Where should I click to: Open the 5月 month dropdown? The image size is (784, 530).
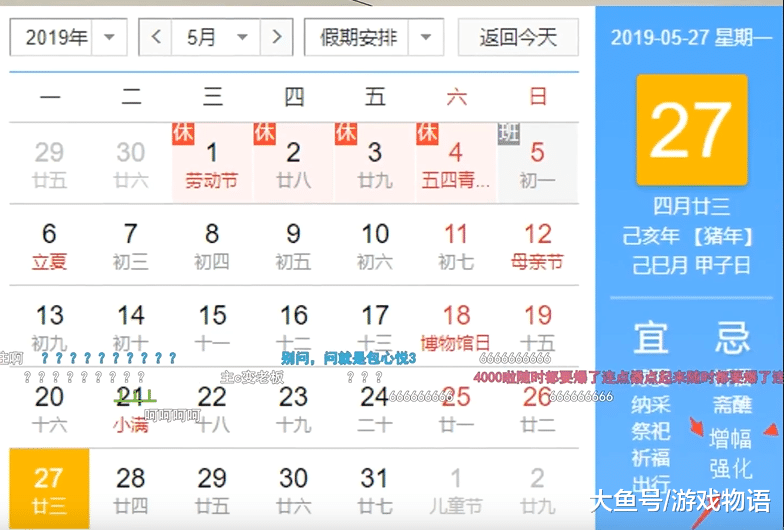point(216,37)
